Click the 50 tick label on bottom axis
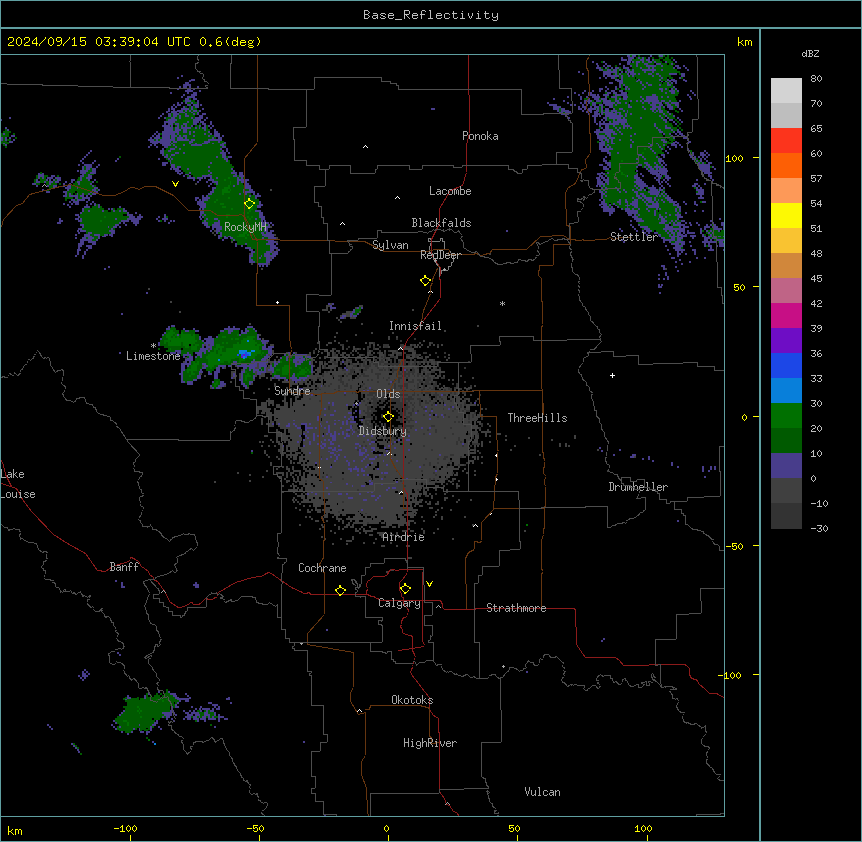 click(x=514, y=828)
